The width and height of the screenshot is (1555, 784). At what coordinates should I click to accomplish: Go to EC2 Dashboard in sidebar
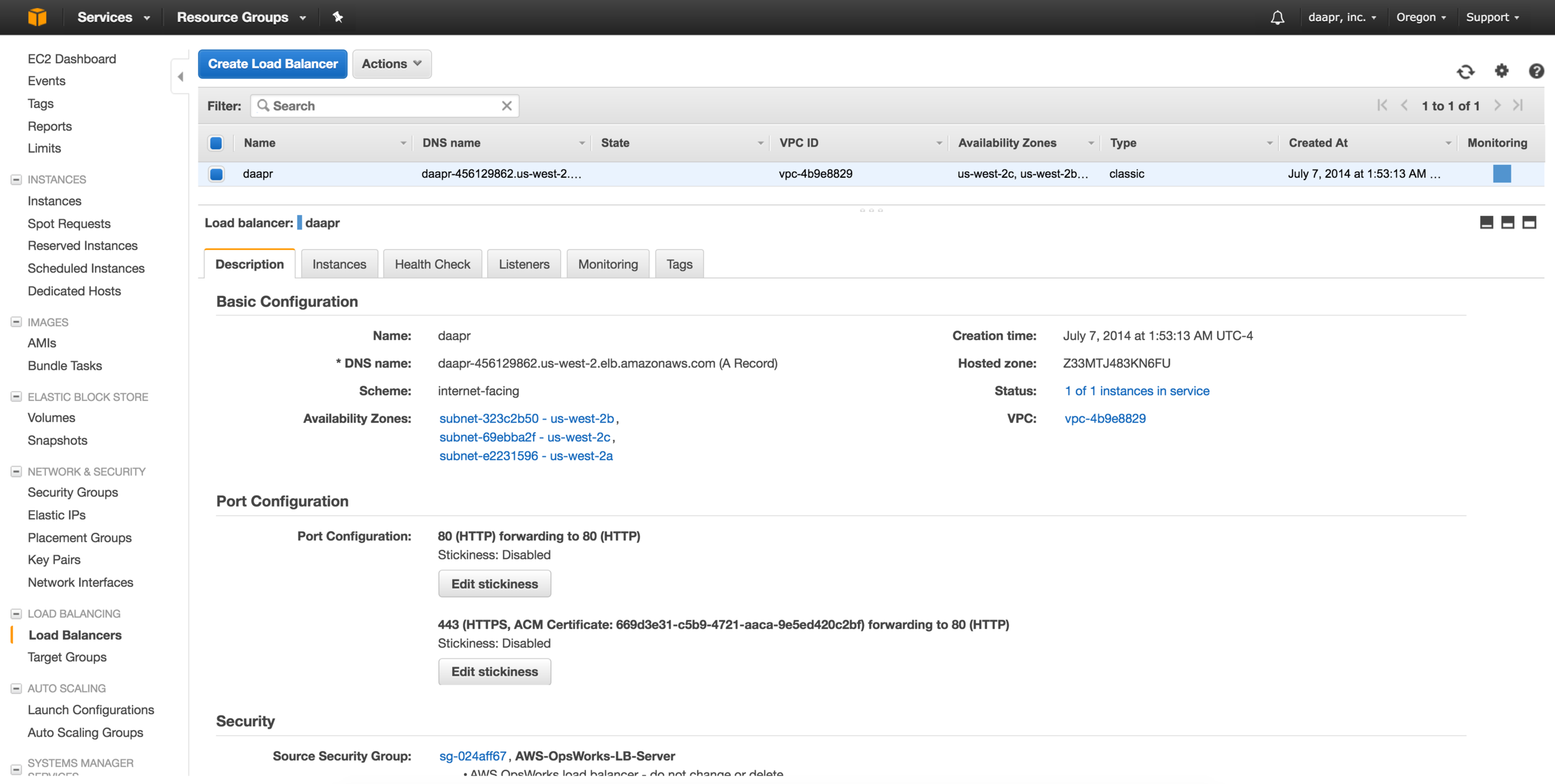(72, 59)
